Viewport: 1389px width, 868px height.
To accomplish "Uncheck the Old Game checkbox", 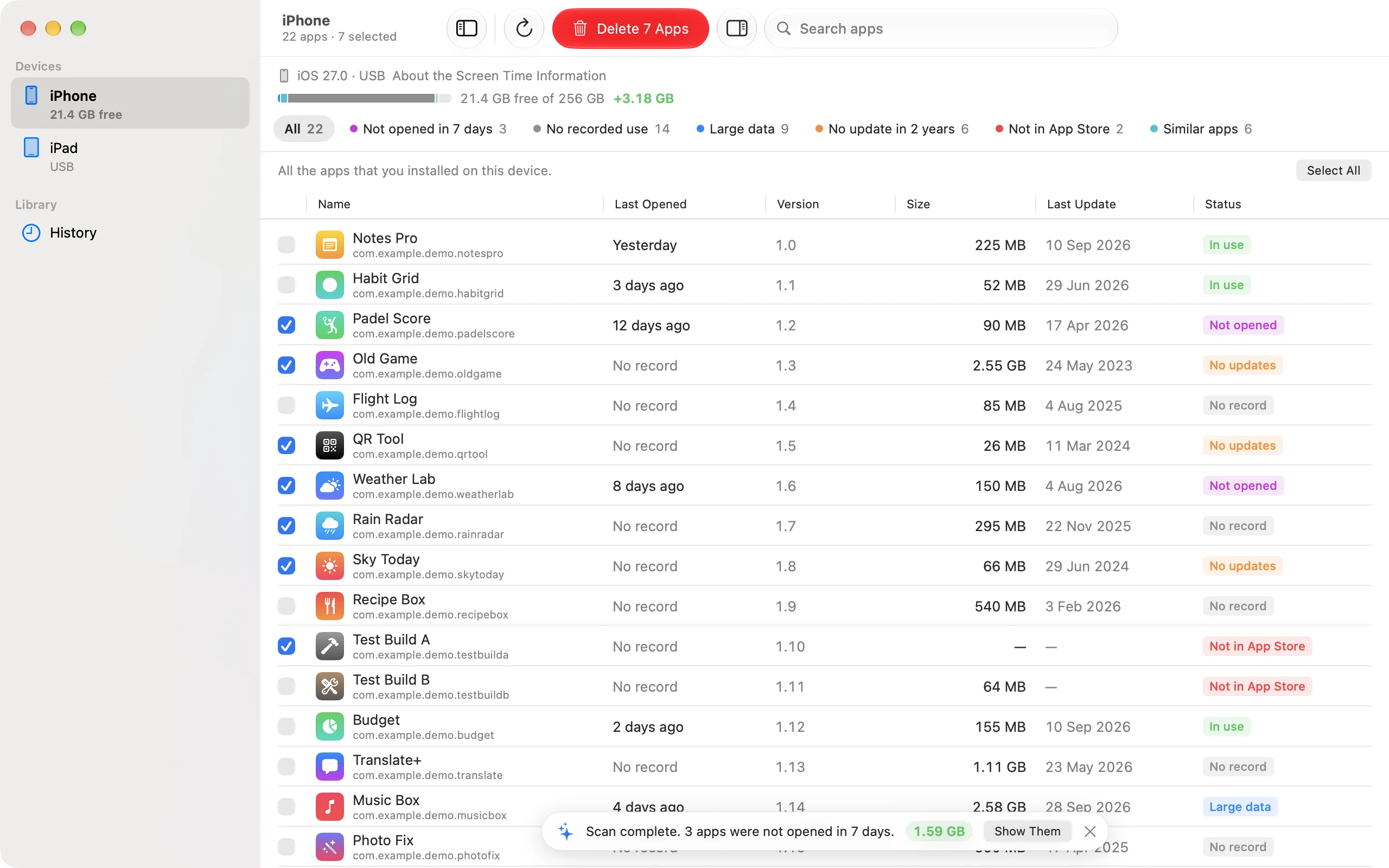I will coord(286,366).
